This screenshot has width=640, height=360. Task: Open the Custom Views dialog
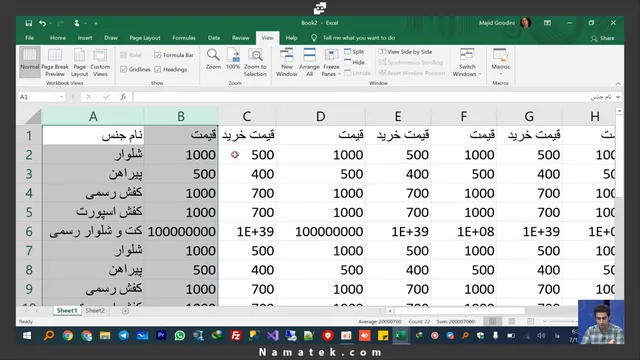[100, 62]
